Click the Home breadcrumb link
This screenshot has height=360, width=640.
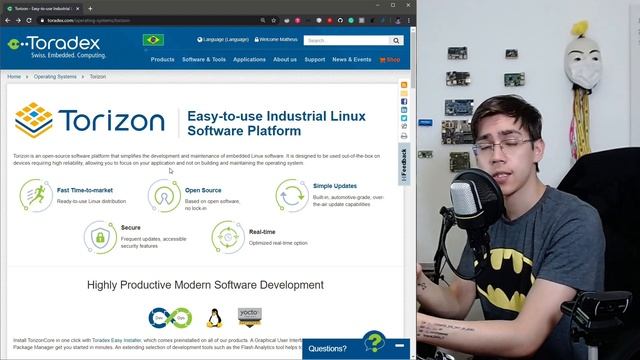(14, 76)
